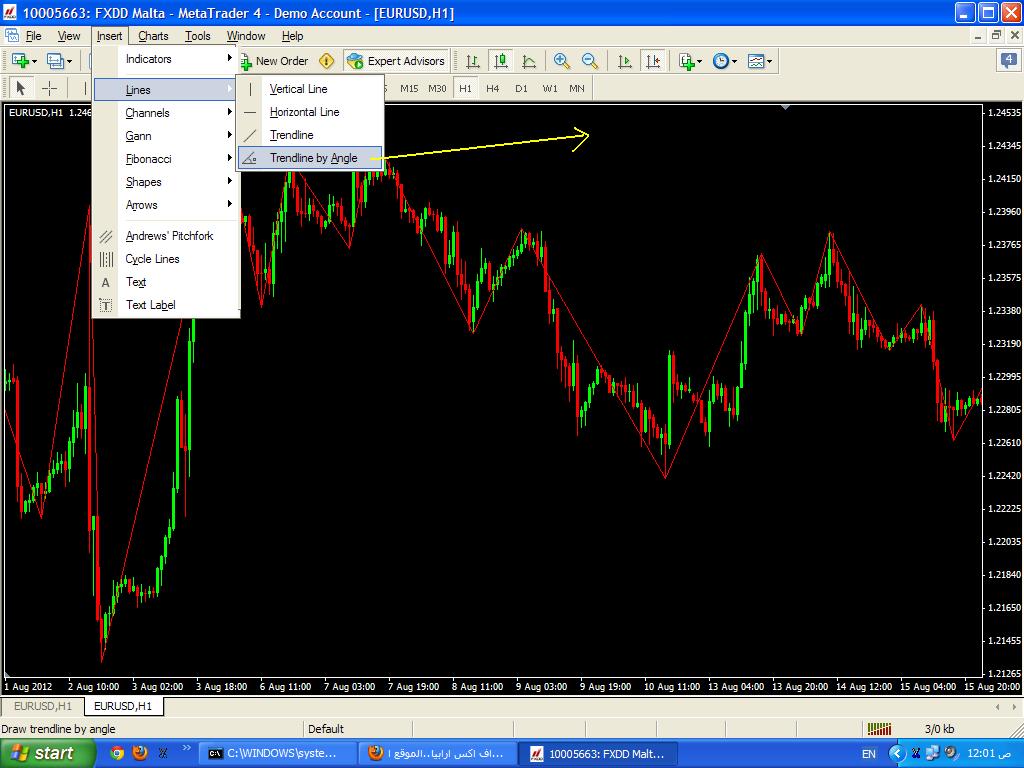Toggle Auto Scroll chart icon
This screenshot has width=1024, height=768.
pyautogui.click(x=624, y=61)
